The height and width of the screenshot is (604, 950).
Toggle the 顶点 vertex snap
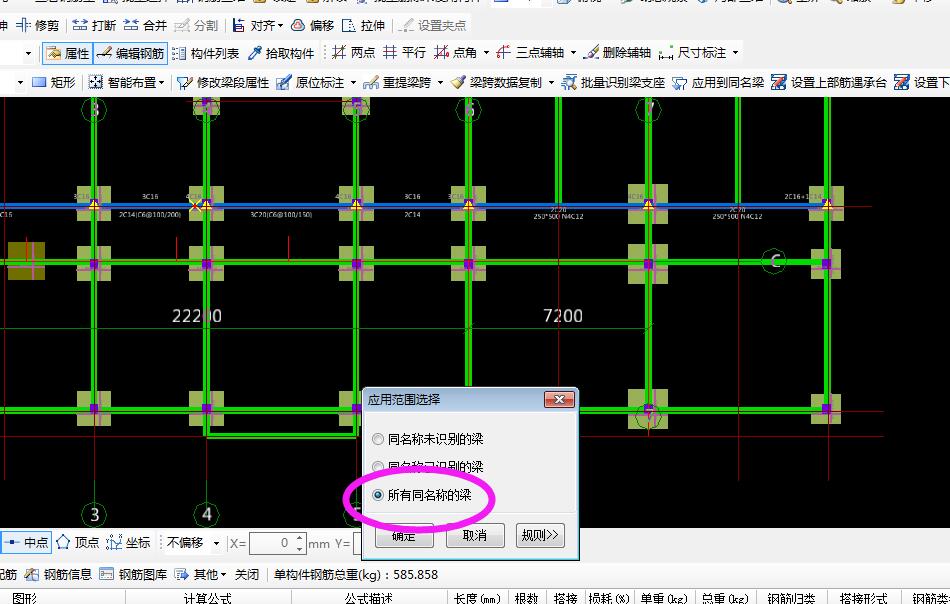[x=78, y=543]
